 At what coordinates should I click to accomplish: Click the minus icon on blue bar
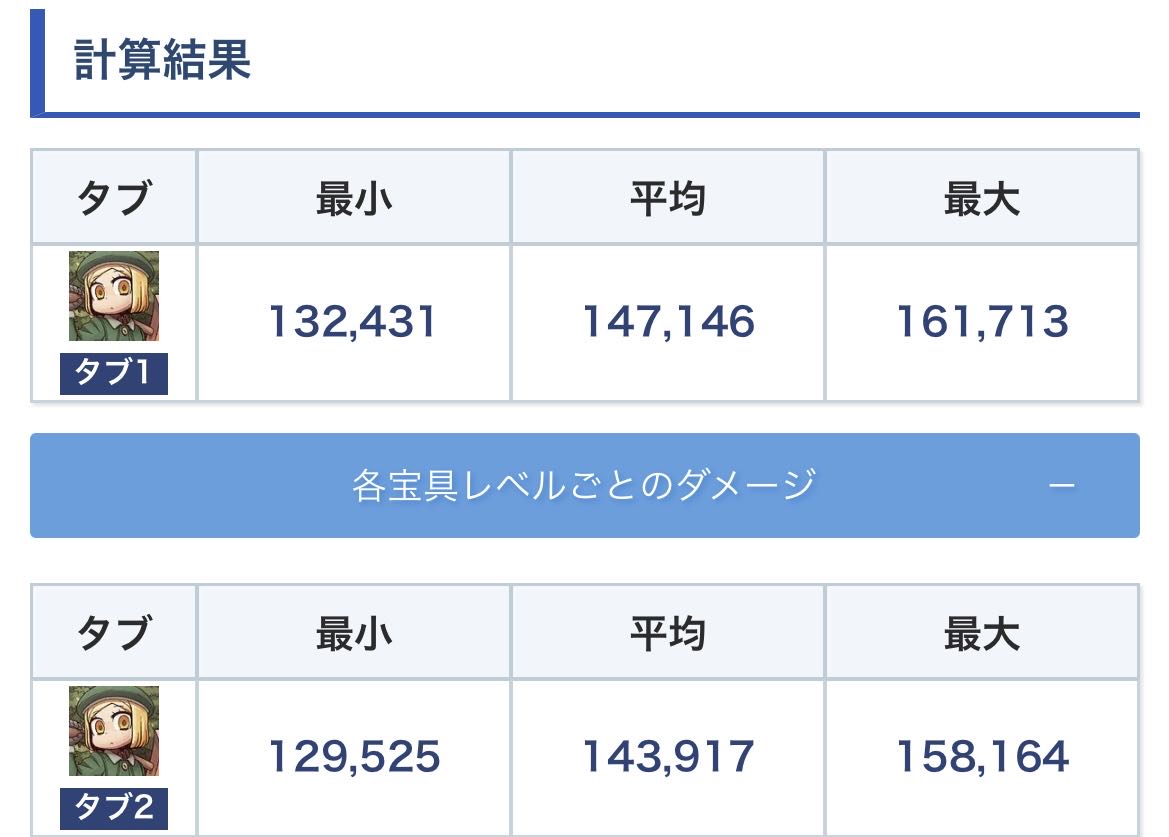[1062, 486]
